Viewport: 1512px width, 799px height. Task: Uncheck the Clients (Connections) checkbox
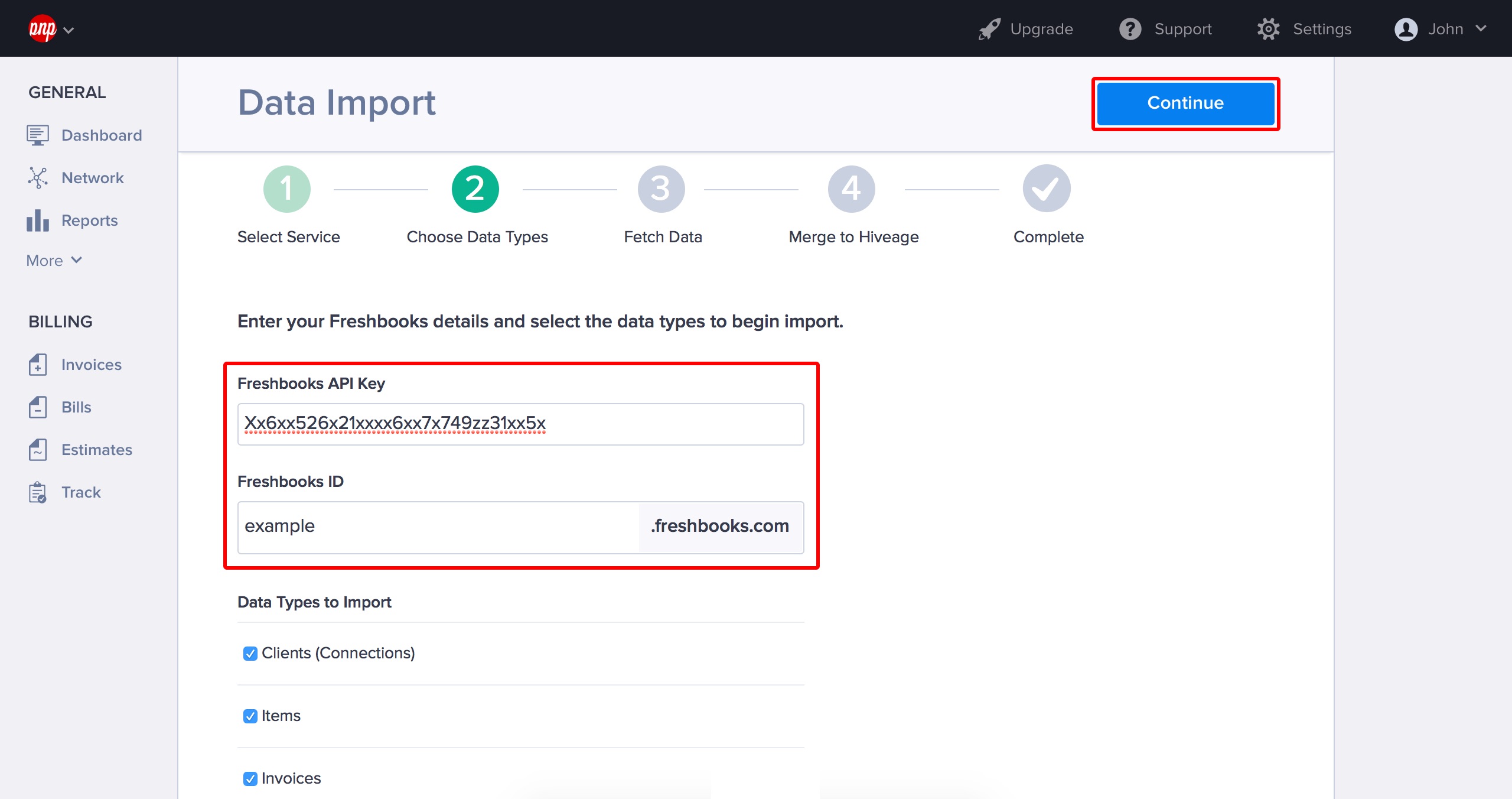(250, 654)
